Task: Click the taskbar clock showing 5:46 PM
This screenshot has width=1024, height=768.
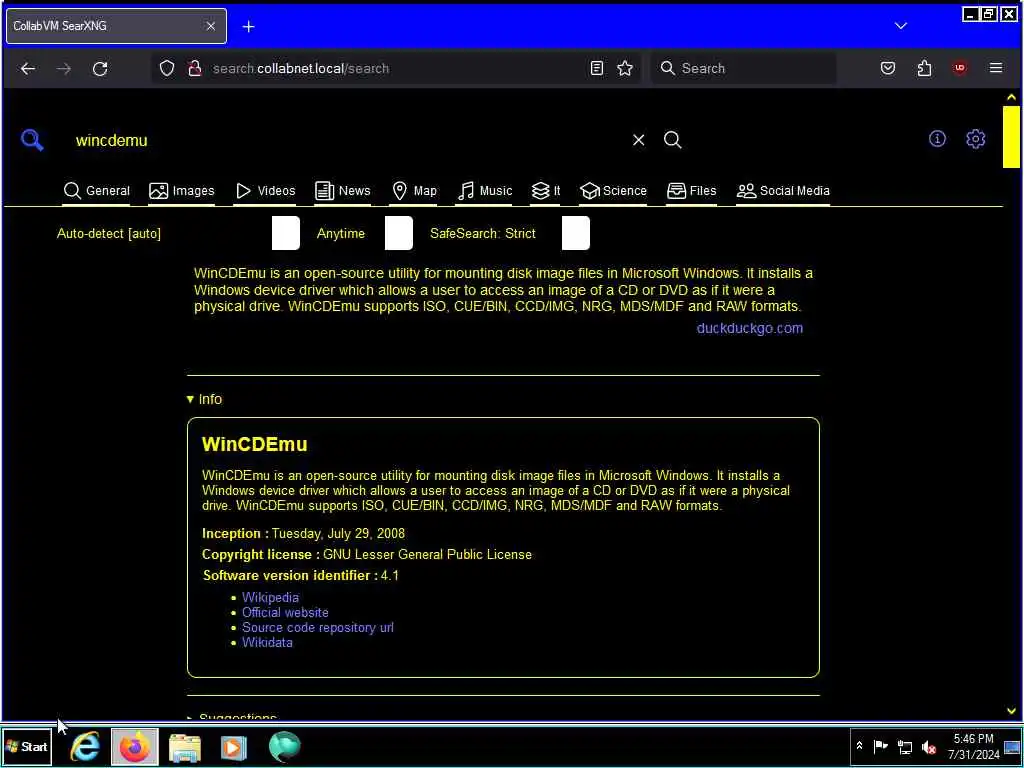Action: [973, 746]
